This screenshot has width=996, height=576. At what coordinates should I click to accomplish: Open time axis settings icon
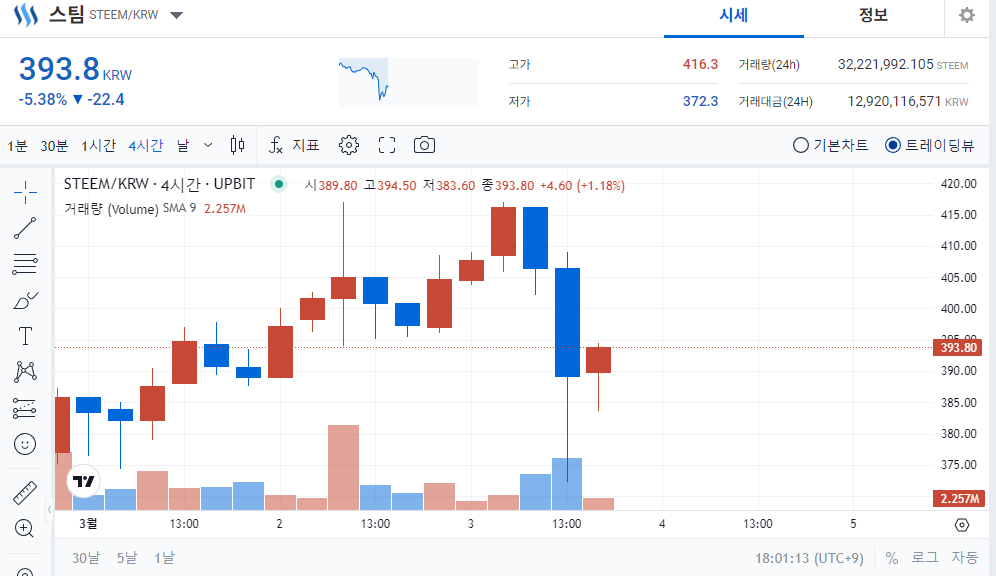point(962,525)
